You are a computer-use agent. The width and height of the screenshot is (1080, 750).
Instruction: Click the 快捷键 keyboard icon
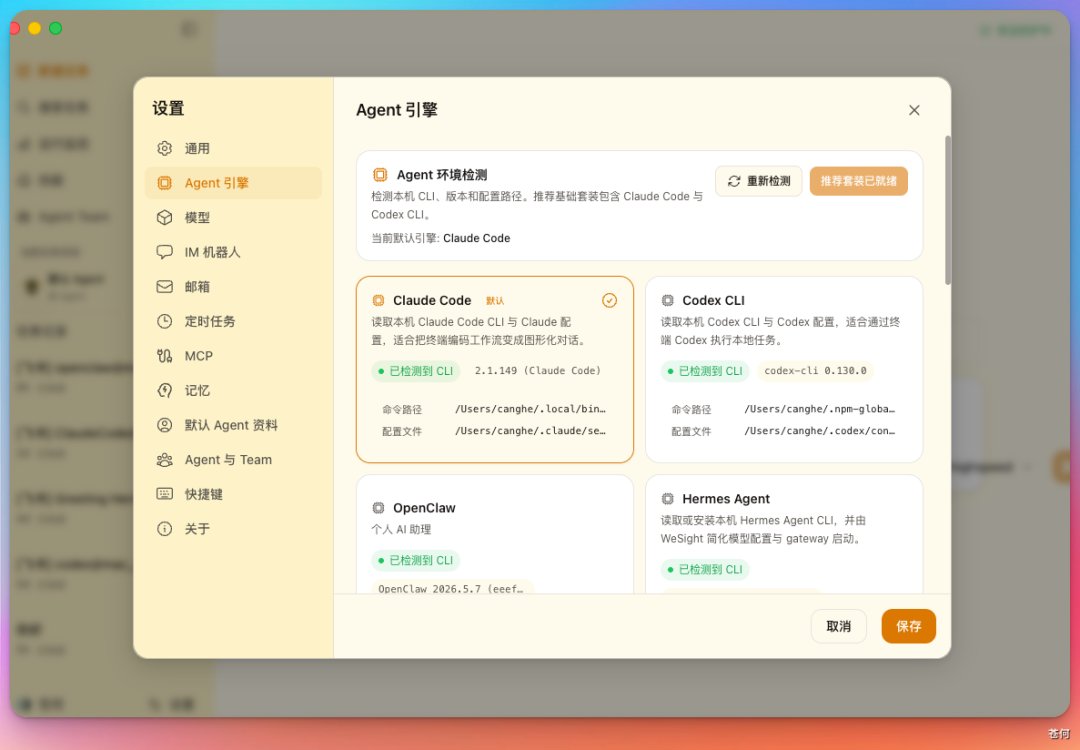pyautogui.click(x=164, y=494)
